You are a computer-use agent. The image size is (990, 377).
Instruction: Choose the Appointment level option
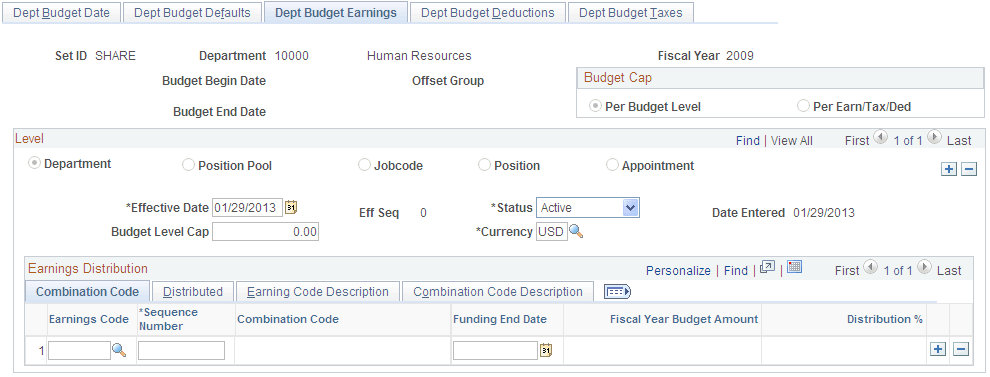pyautogui.click(x=612, y=165)
